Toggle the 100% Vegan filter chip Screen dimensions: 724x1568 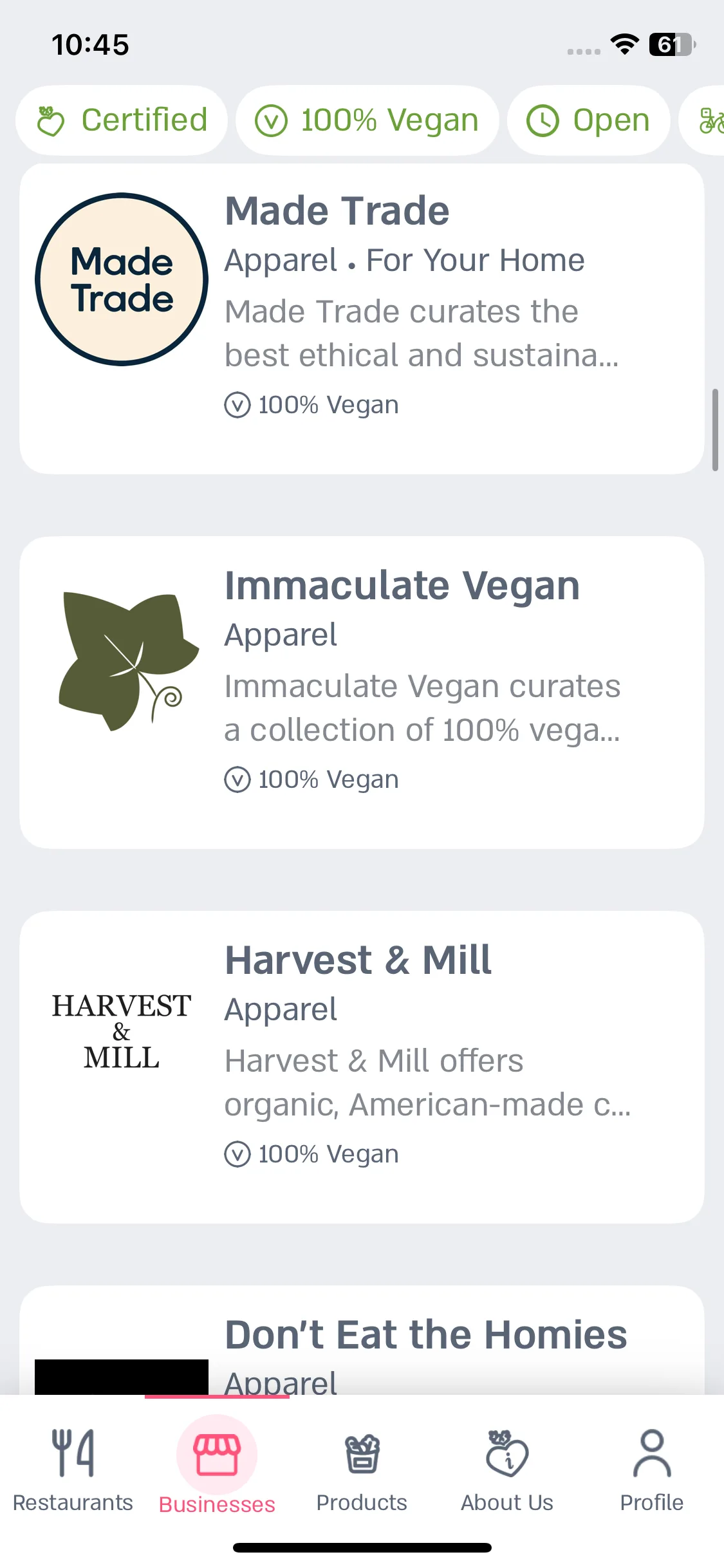tap(367, 120)
